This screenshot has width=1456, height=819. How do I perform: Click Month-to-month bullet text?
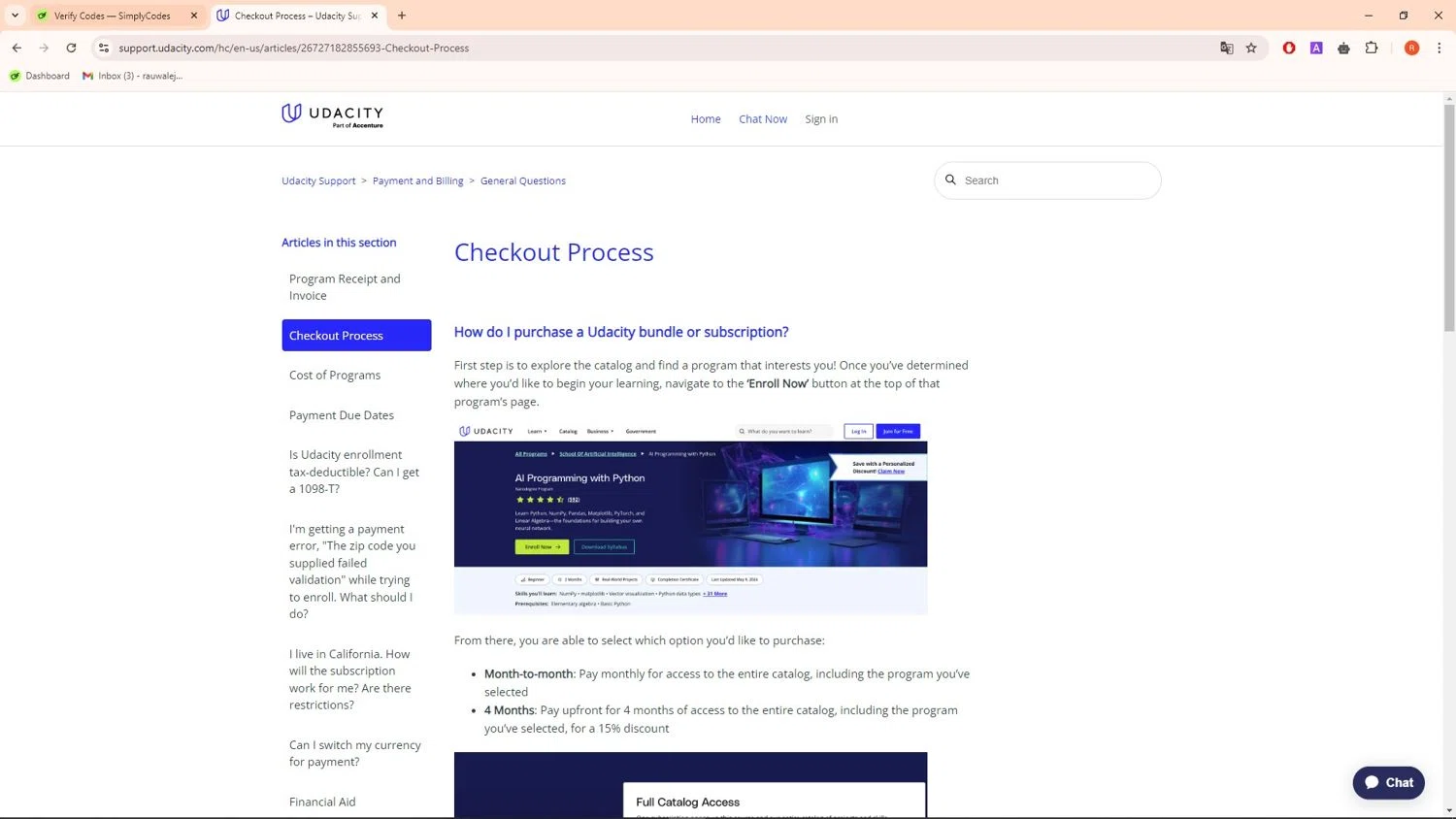tap(727, 682)
